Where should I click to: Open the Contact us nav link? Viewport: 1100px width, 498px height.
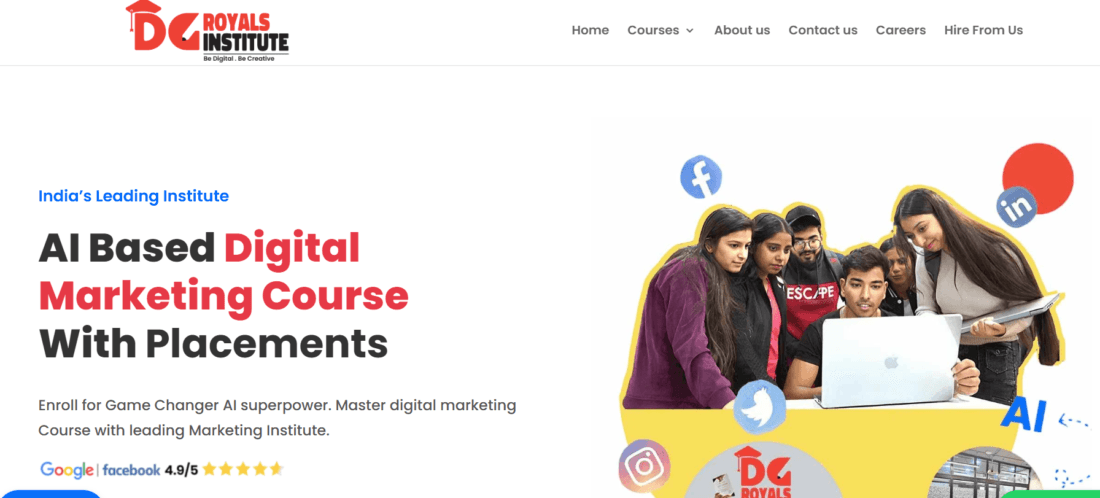[x=823, y=30]
